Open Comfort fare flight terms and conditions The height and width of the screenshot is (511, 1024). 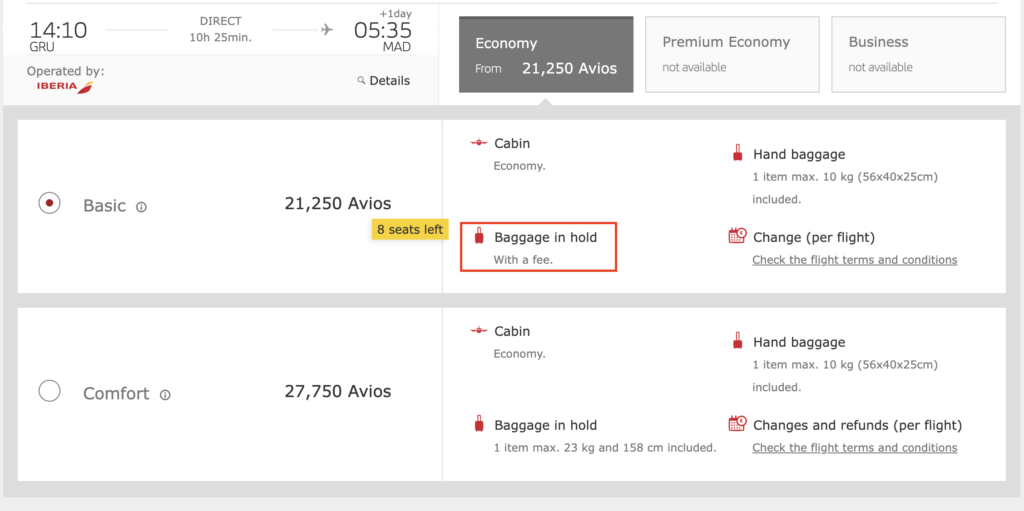pyautogui.click(x=854, y=448)
